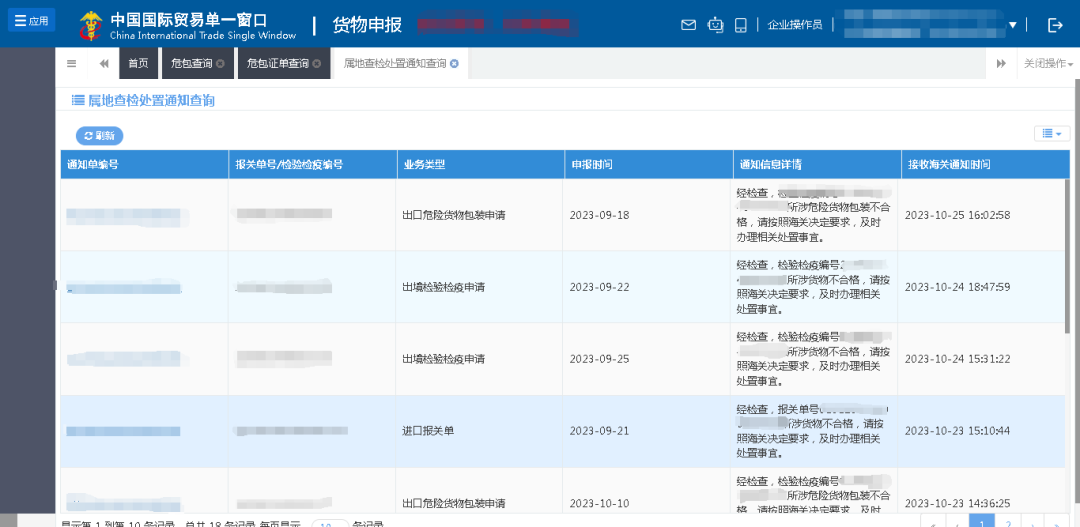Close the 属地查检处置通知查询 tab
This screenshot has height=527, width=1080.
[454, 63]
